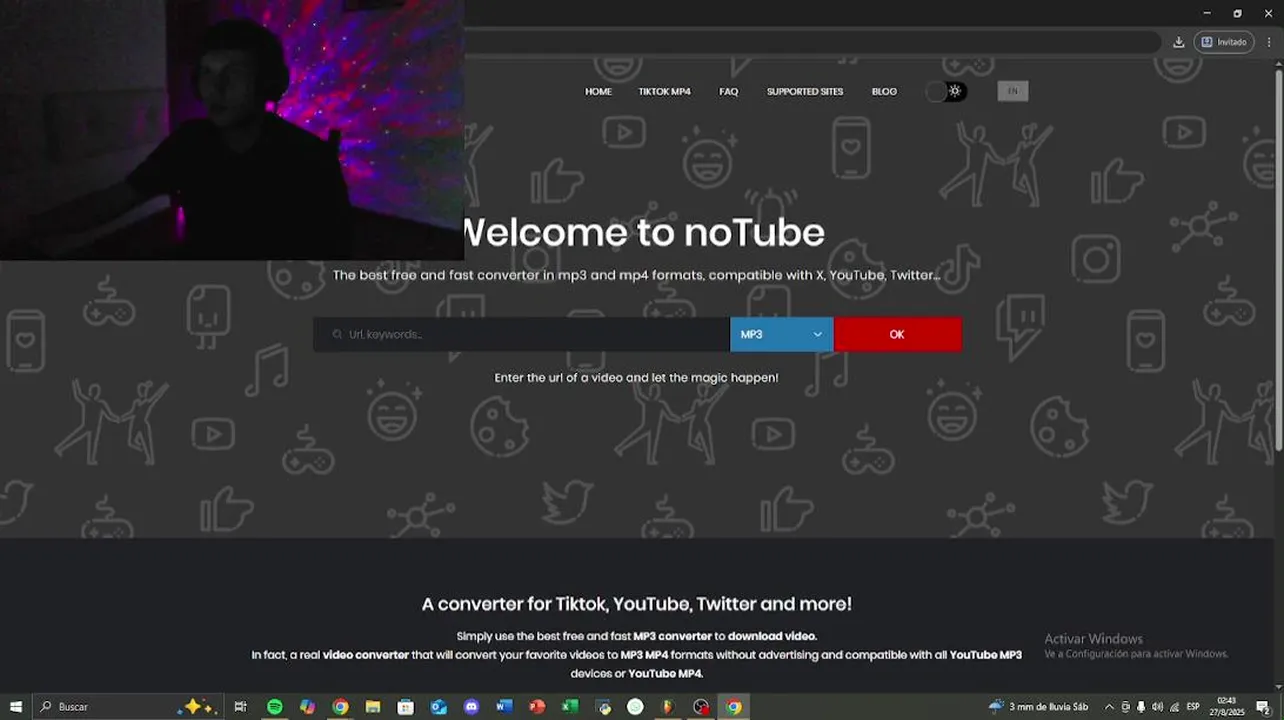Image resolution: width=1284 pixels, height=720 pixels.
Task: Open Word from the taskbar
Action: click(504, 707)
